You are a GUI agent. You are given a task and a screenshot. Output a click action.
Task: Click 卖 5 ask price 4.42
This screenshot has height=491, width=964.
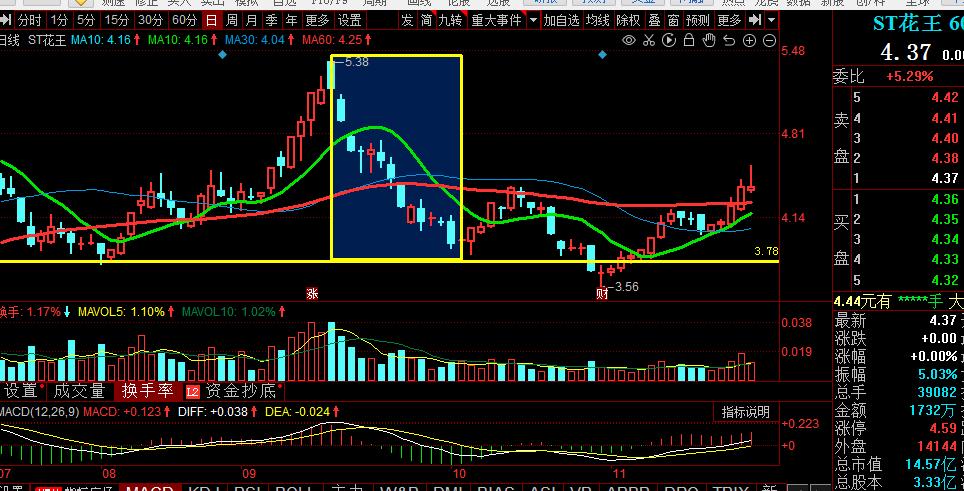(x=944, y=97)
